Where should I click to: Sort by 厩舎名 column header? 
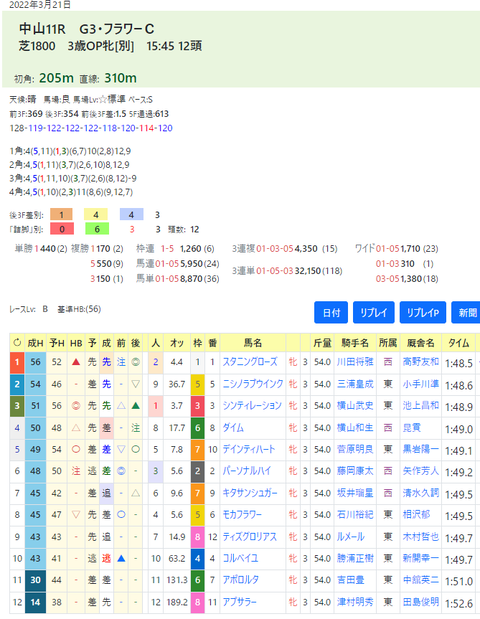[421, 343]
